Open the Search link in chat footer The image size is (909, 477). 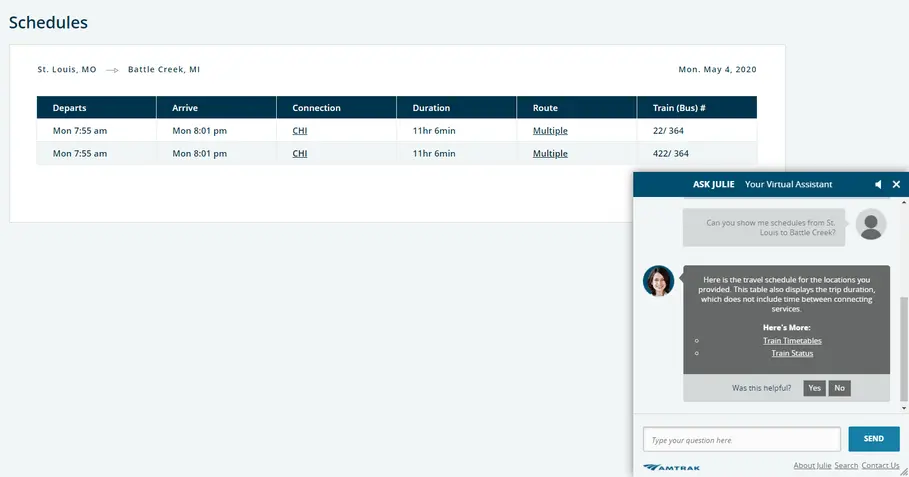846,466
